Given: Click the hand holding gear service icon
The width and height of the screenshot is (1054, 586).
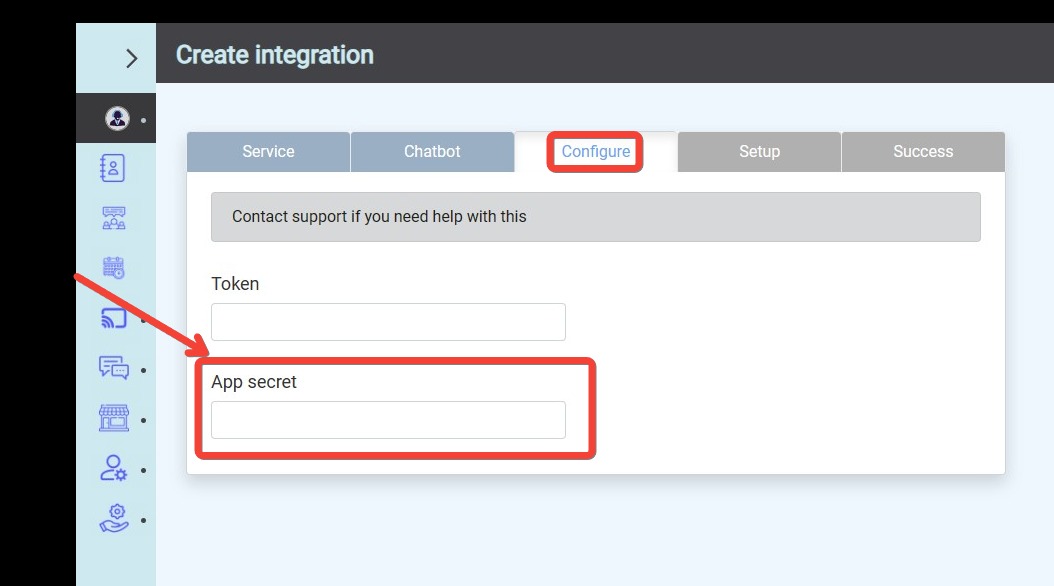Looking at the screenshot, I should (114, 518).
